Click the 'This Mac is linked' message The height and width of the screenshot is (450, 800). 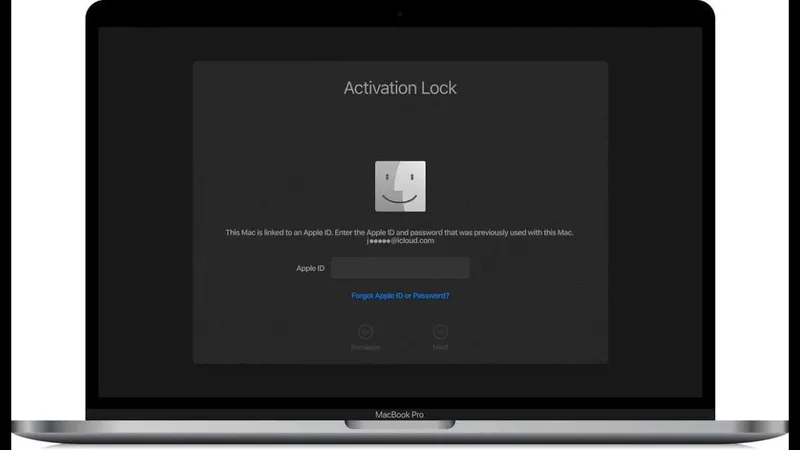coord(399,232)
